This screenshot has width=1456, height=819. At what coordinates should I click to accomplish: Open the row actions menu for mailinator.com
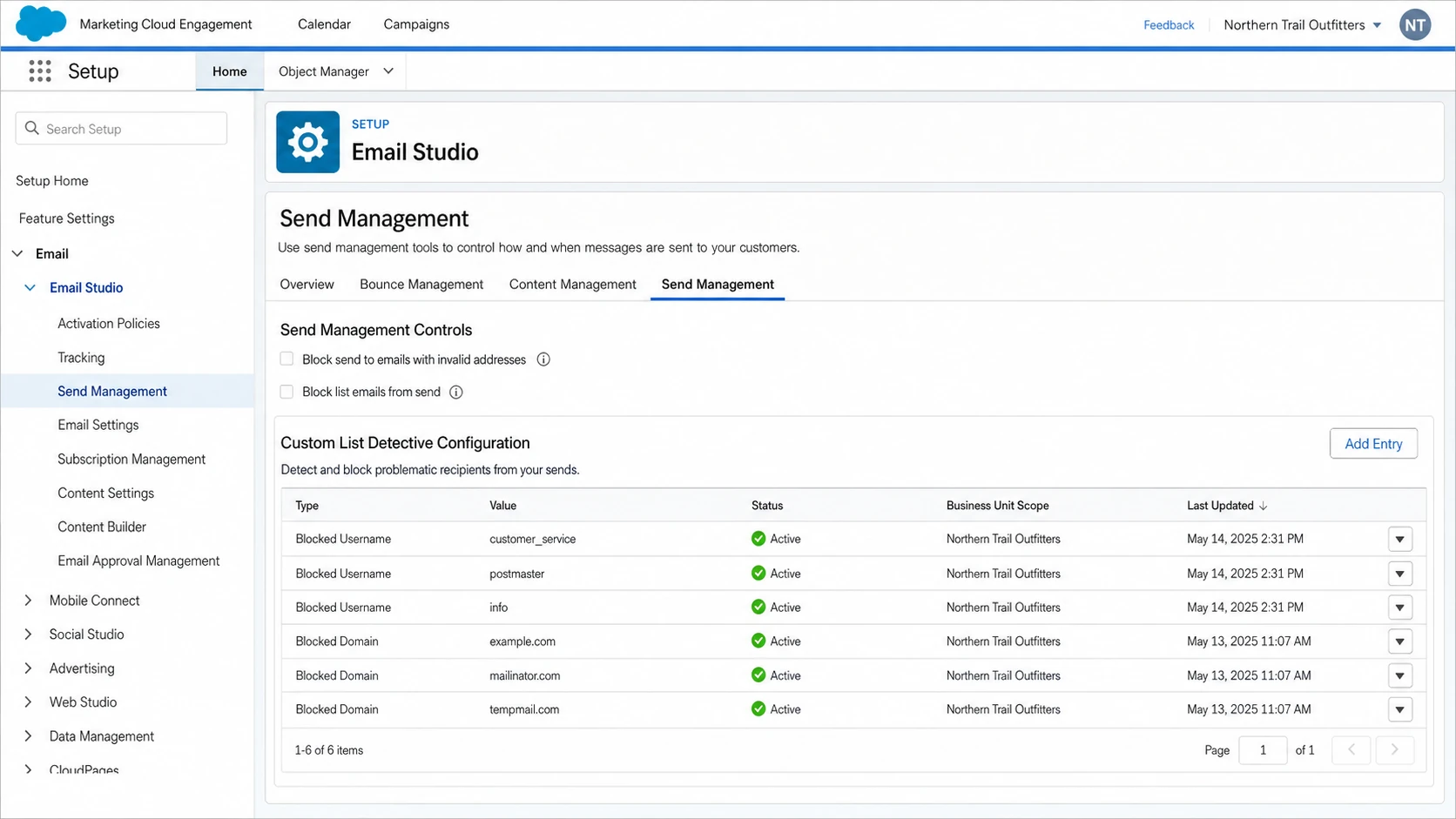coord(1400,675)
